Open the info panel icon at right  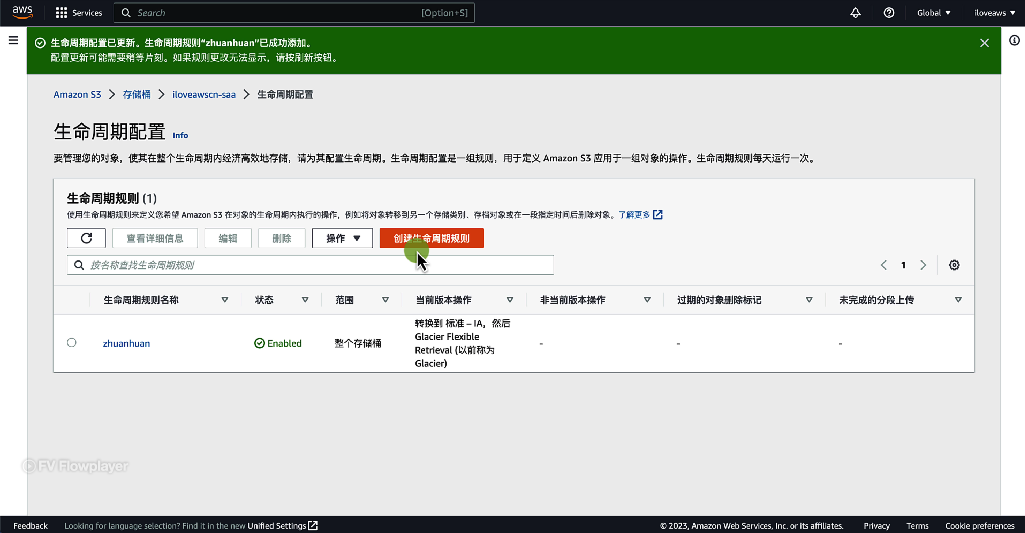(x=1014, y=41)
